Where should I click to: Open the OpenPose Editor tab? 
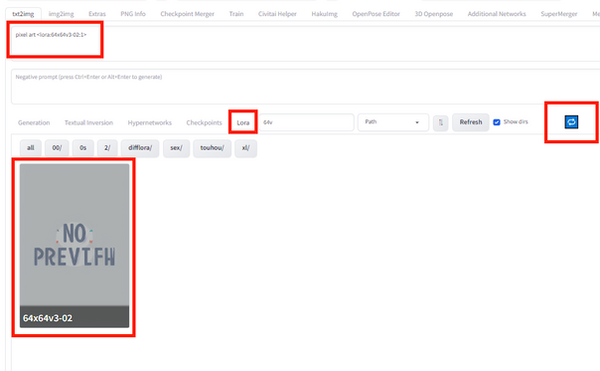coord(376,14)
